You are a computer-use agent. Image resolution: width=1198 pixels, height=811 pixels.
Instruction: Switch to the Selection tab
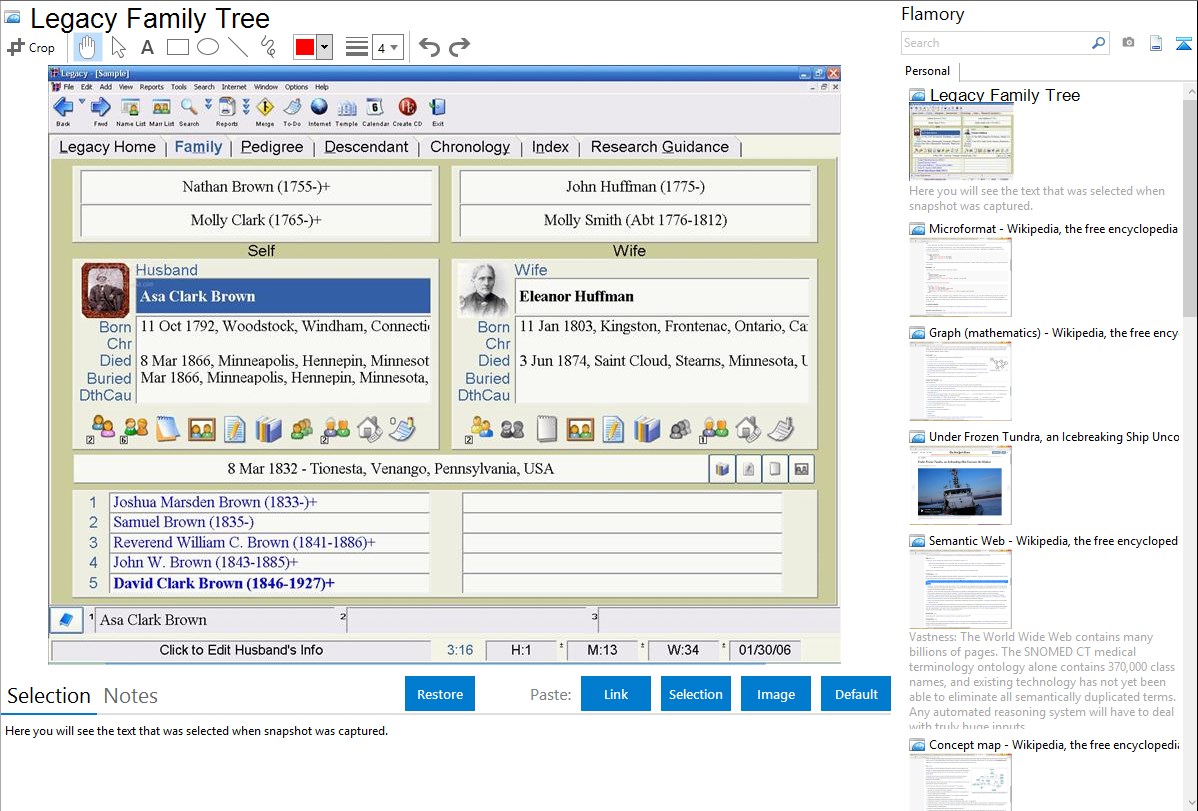[x=49, y=696]
